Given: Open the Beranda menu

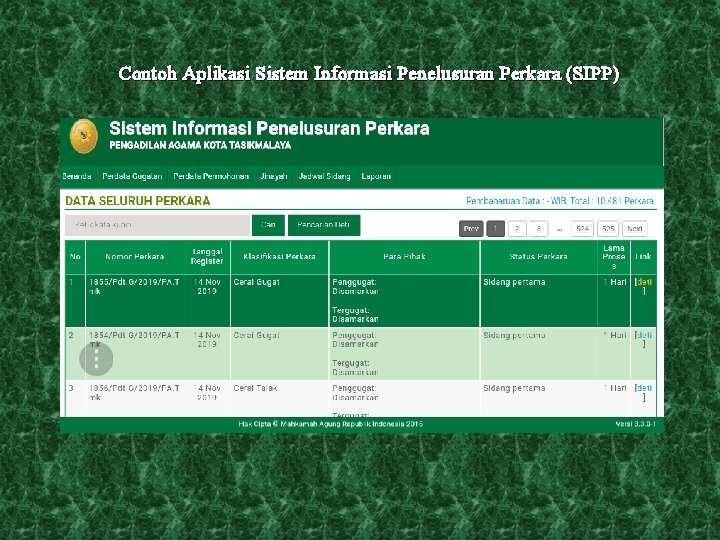Looking at the screenshot, I should (x=77, y=176).
